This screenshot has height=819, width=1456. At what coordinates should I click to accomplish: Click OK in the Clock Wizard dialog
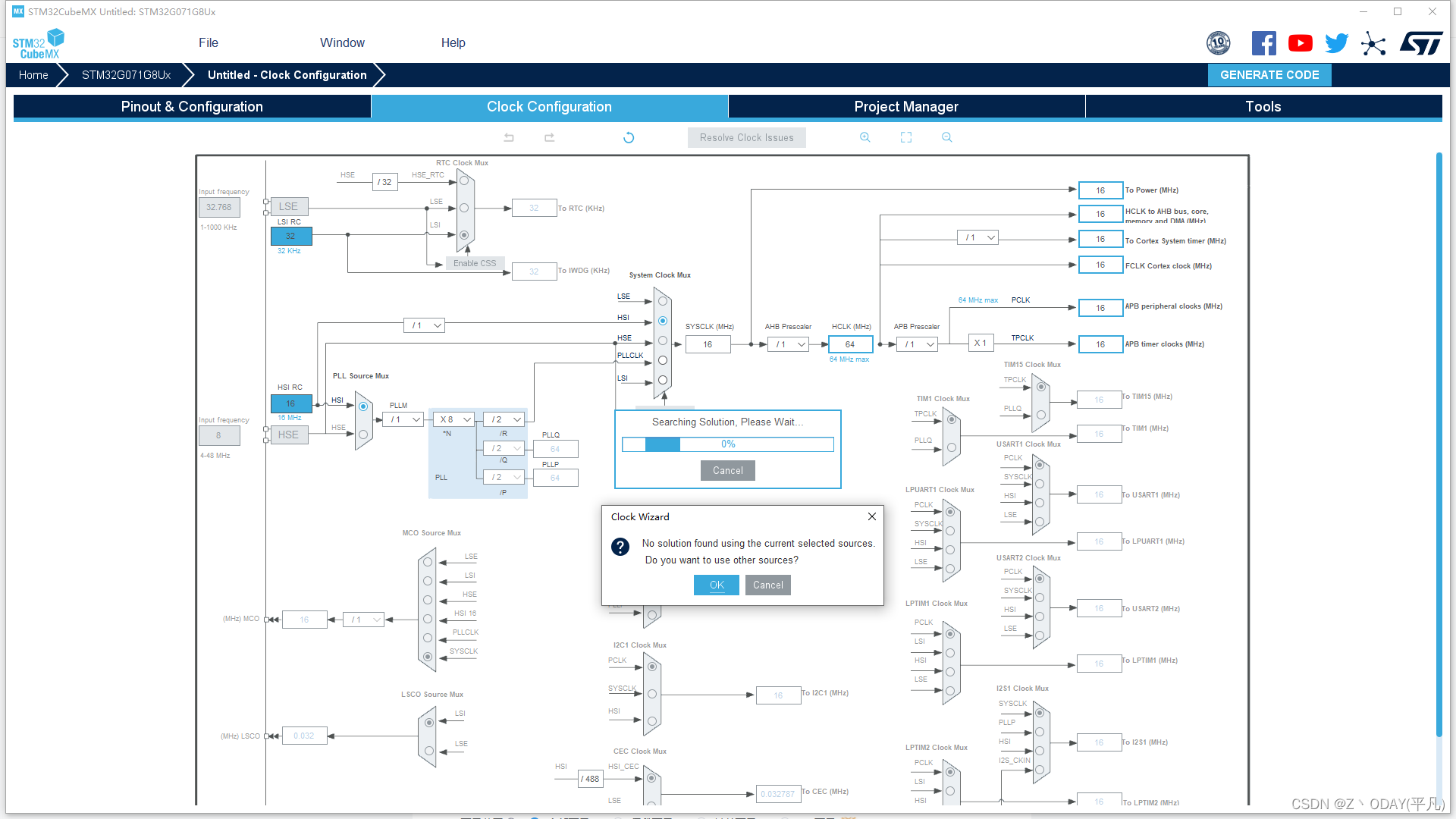click(717, 585)
